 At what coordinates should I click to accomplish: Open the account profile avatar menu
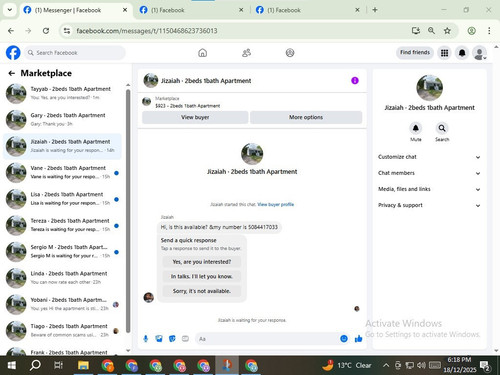[x=479, y=53]
